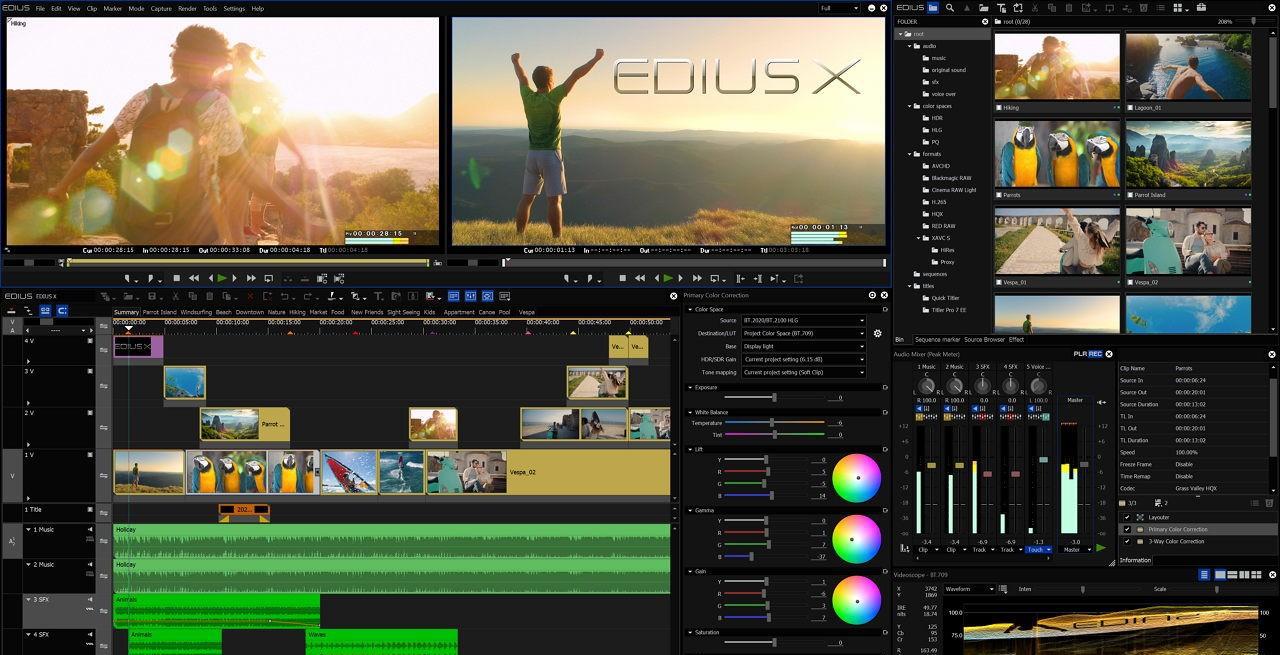This screenshot has width=1280, height=655.
Task: Toggle the Primary Color Correction effect checkbox
Action: pos(1127,529)
